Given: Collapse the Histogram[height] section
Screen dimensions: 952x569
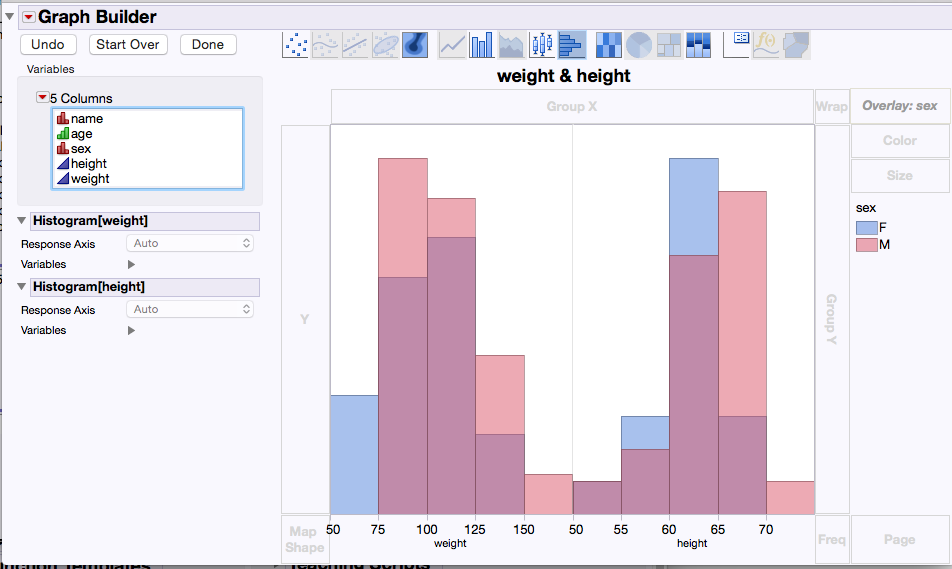Looking at the screenshot, I should 22,286.
